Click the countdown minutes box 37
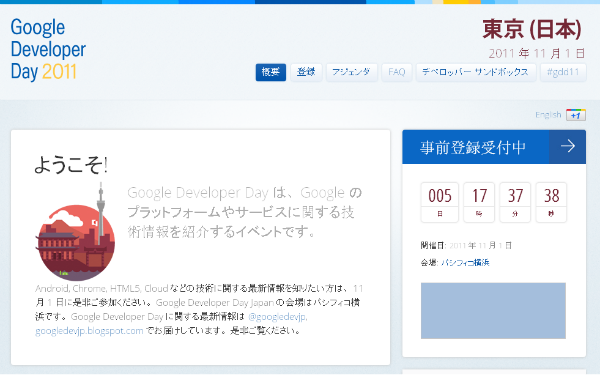Screen dimensions: 600x375 pos(515,202)
